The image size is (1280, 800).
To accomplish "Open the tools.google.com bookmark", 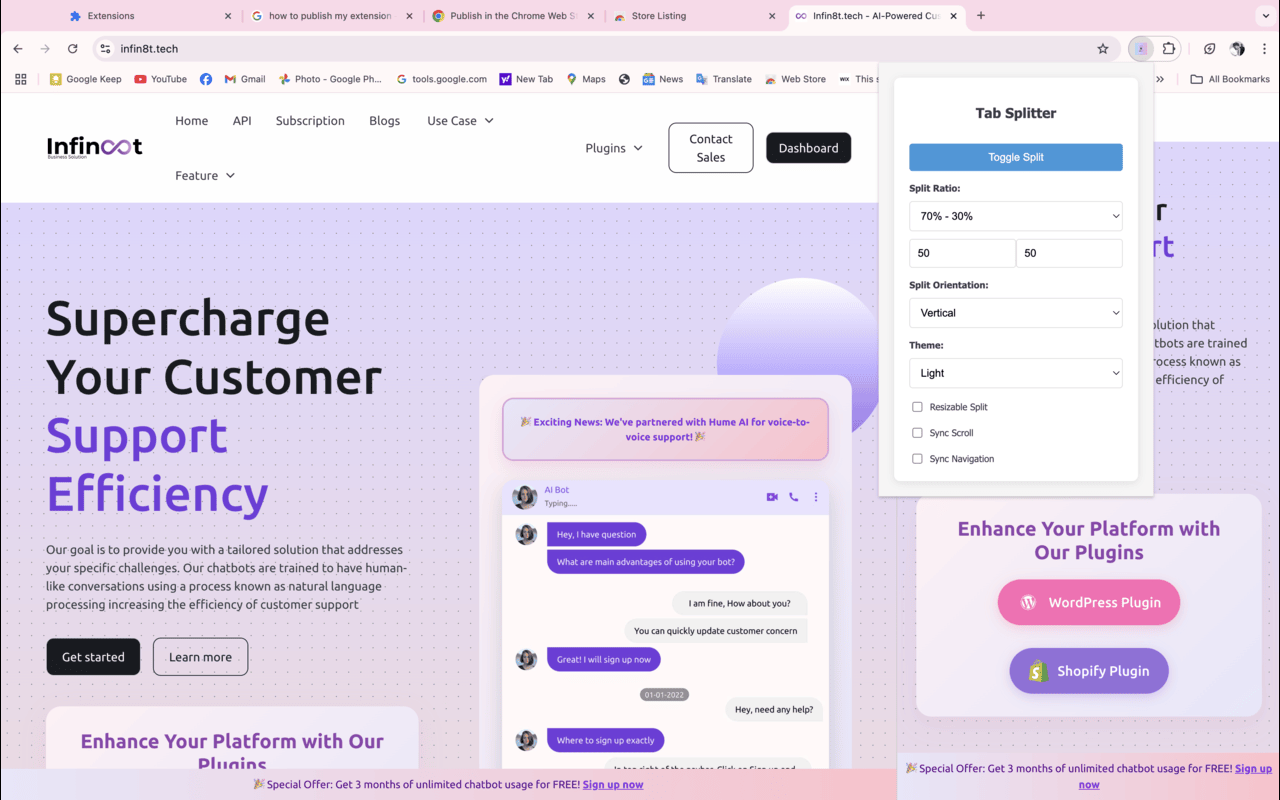I will pos(441,79).
